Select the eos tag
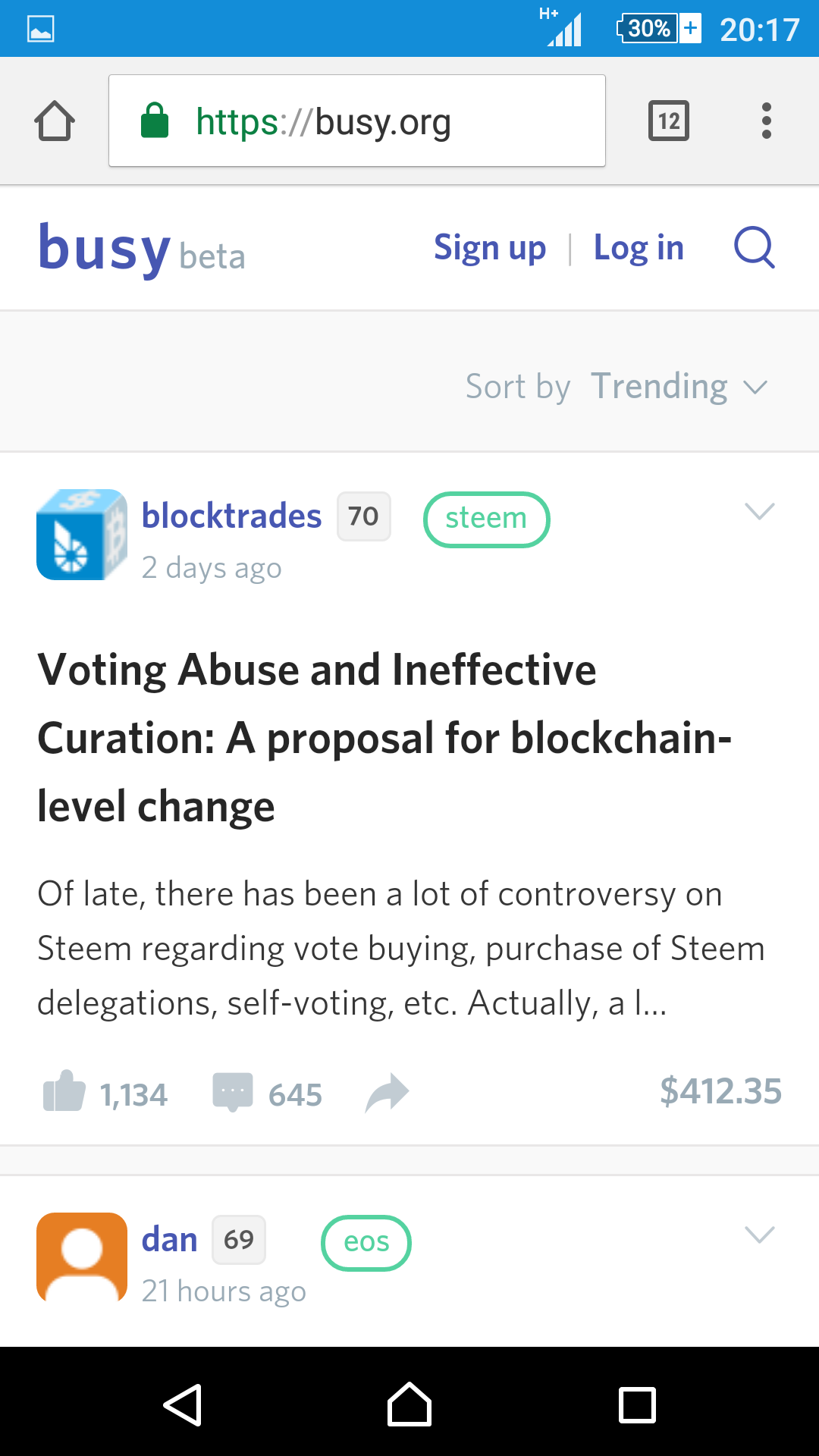 [x=366, y=1242]
